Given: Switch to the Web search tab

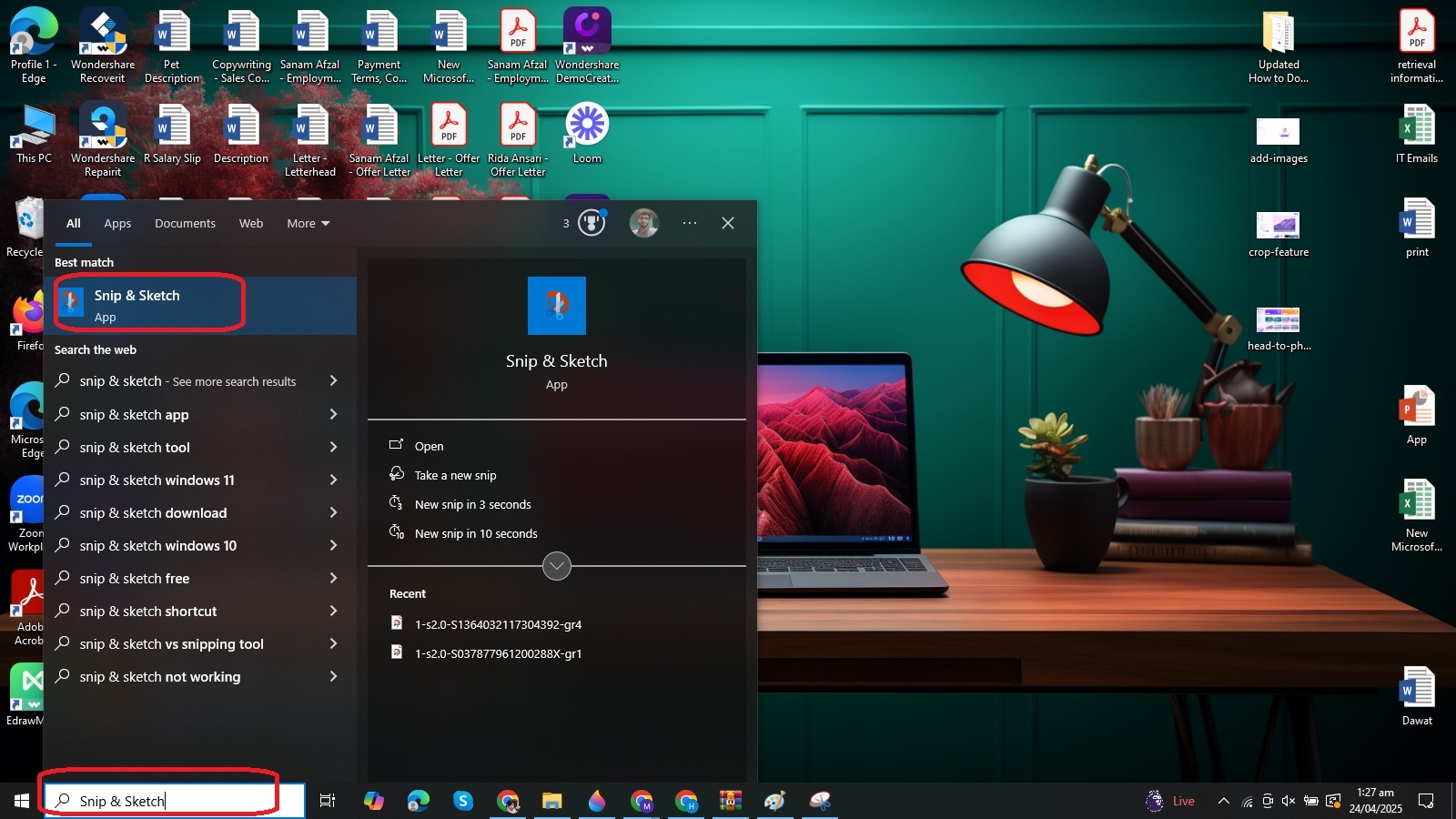Looking at the screenshot, I should point(251,223).
